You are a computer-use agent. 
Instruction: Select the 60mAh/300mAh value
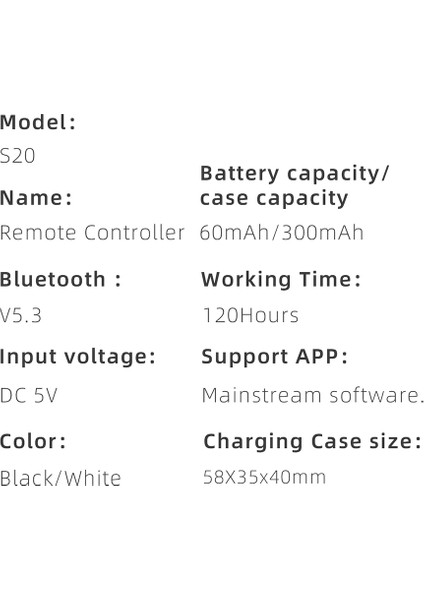282,233
